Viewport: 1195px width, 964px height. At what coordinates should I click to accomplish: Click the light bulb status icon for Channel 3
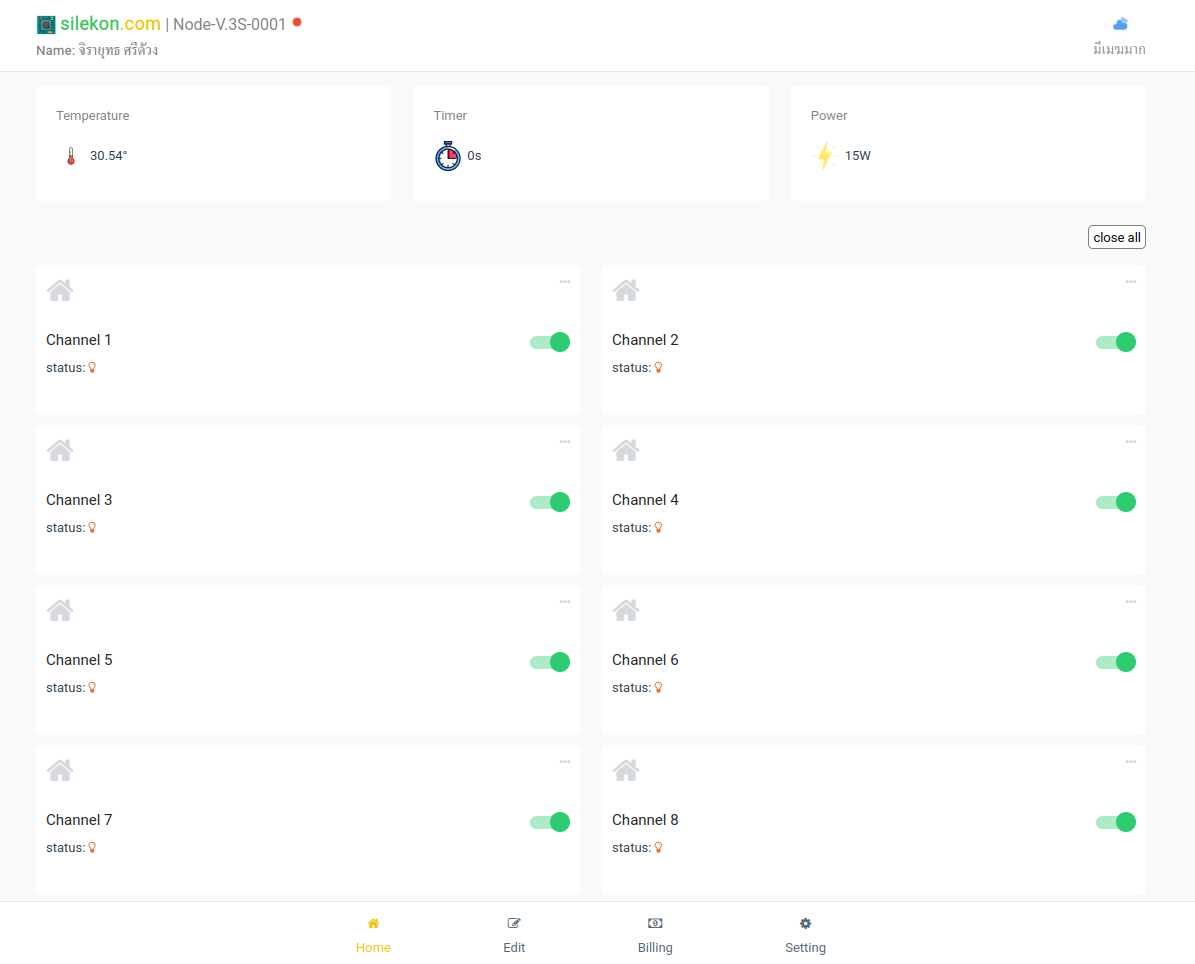pyautogui.click(x=93, y=528)
